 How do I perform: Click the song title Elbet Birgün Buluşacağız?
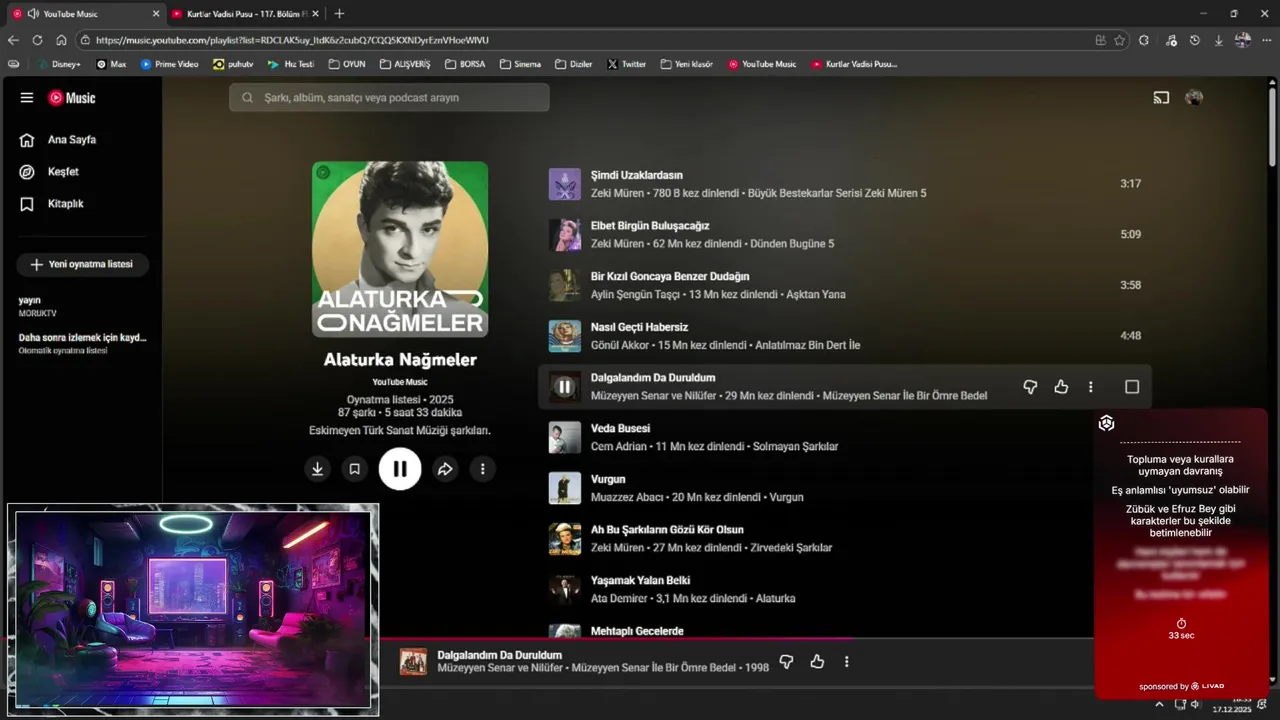[650, 226]
